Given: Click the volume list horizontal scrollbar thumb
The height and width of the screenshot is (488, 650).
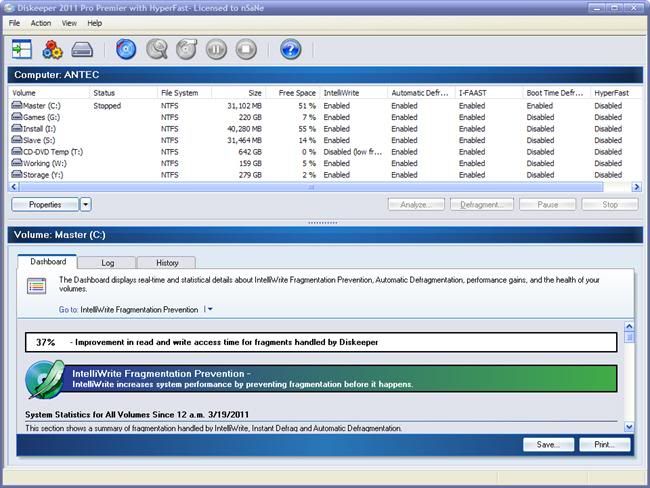Looking at the screenshot, I should coord(311,187).
